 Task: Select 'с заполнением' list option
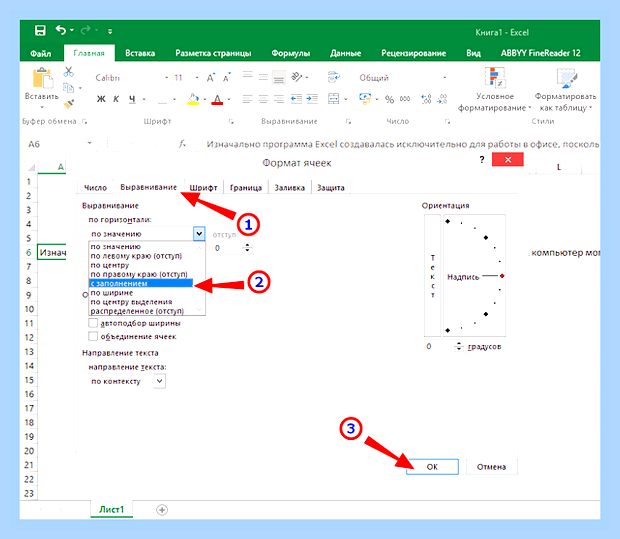(x=141, y=283)
